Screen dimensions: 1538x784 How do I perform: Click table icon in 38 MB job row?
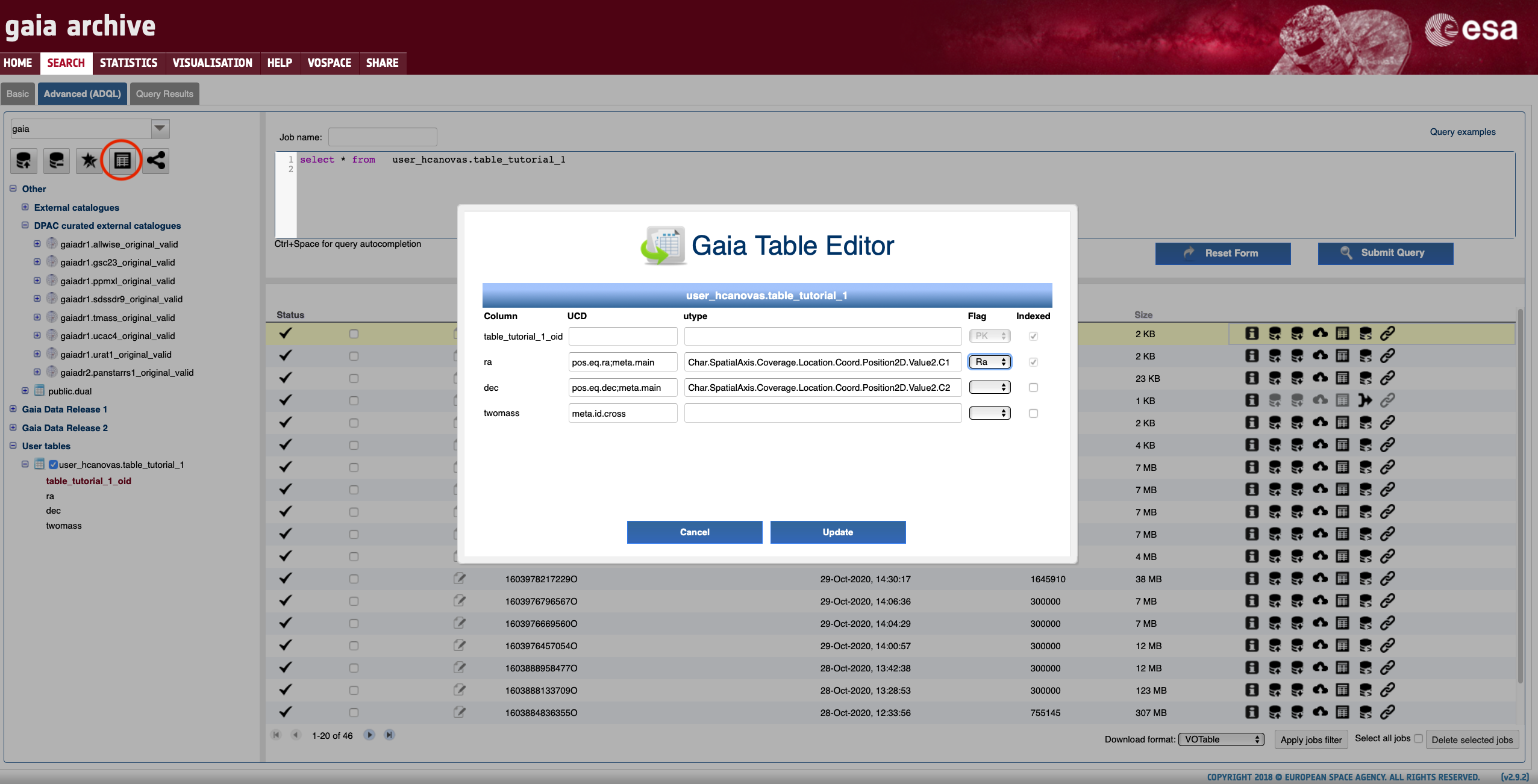pos(1342,579)
